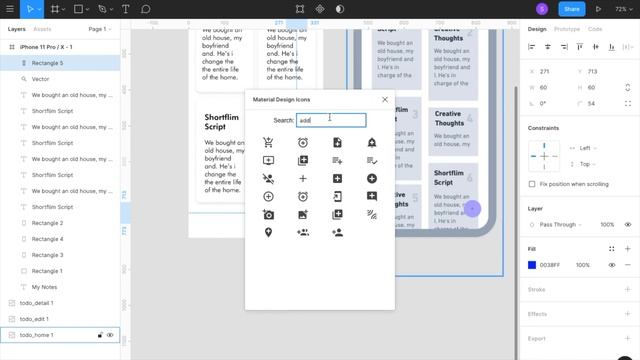
Task: Add a new stroke with plus
Action: (x=628, y=289)
